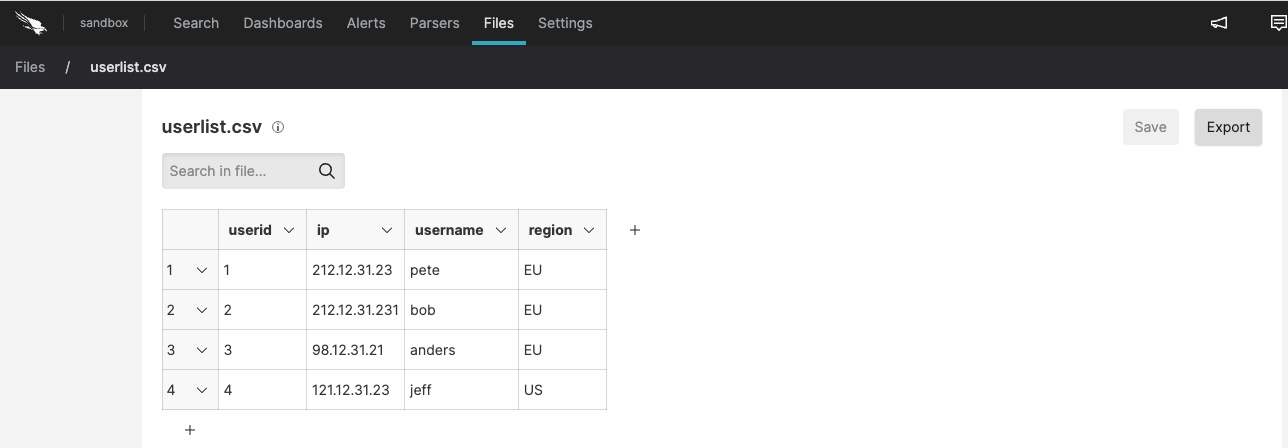Click the magnifying glass search icon
Viewport: 1288px width, 448px height.
click(x=326, y=171)
